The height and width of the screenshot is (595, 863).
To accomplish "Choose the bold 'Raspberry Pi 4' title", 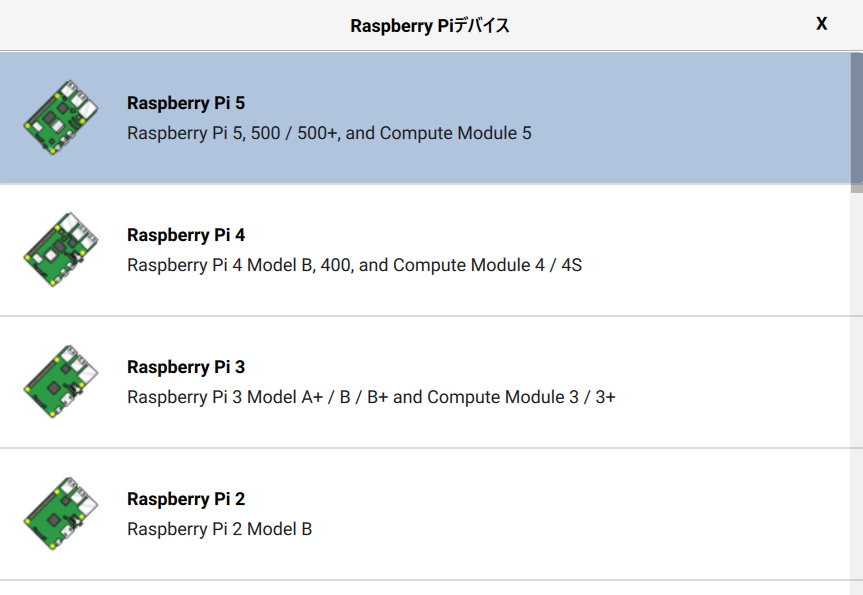I will [x=186, y=235].
